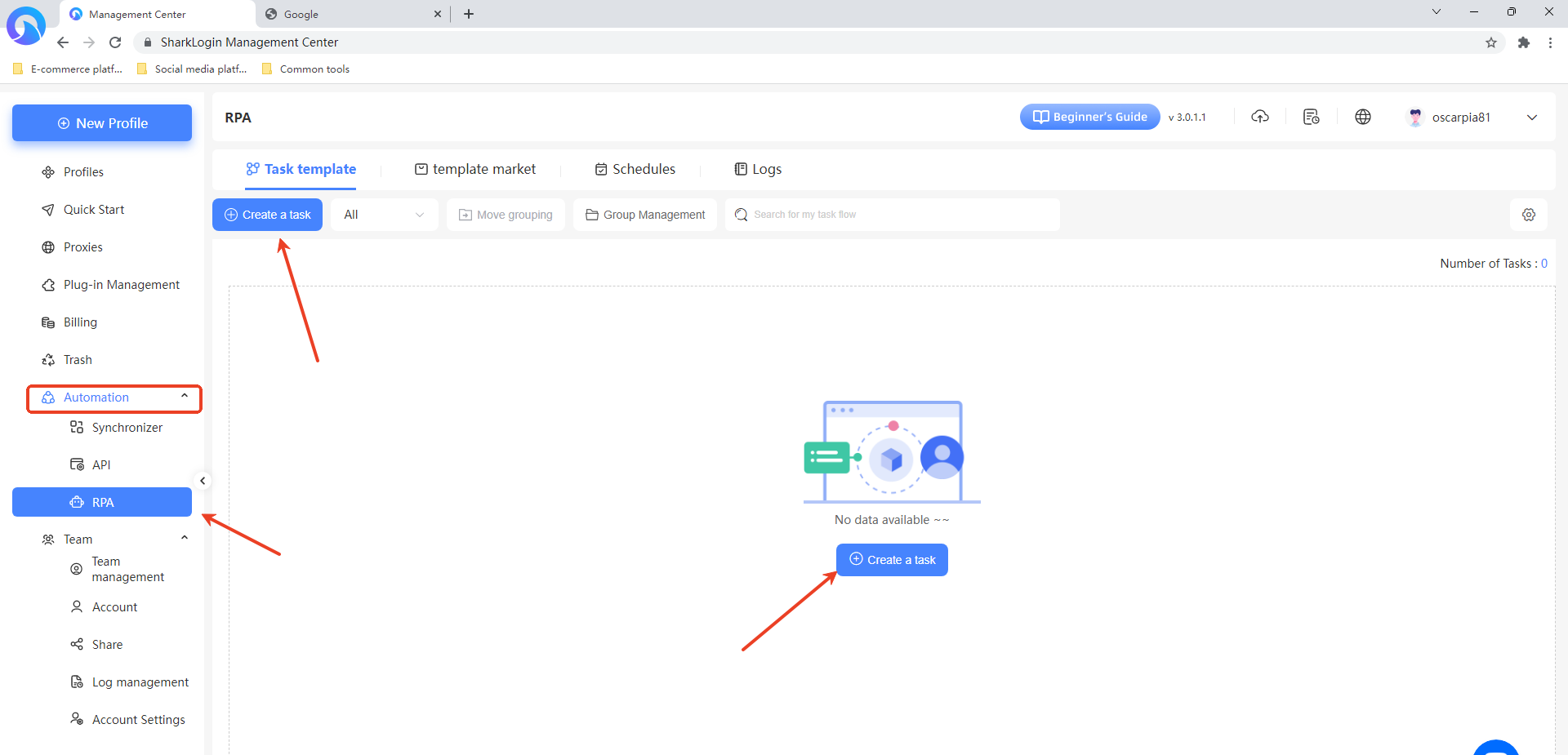Click the New Profile button
The width and height of the screenshot is (1568, 755).
[102, 123]
